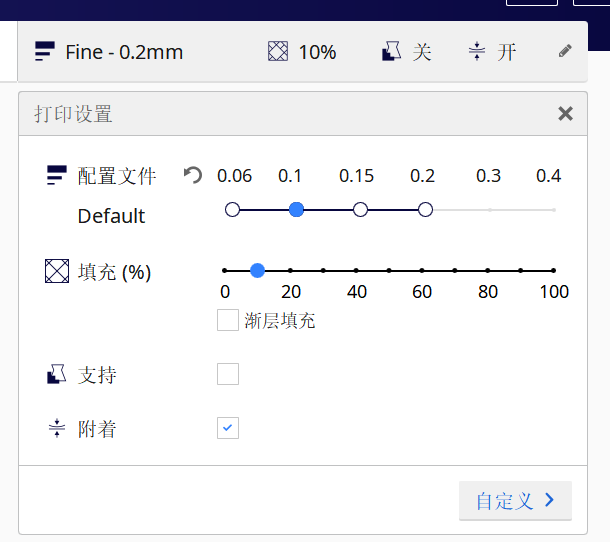Set infill to 40 on slider
Viewport: 610px width, 542px height.
pos(356,270)
